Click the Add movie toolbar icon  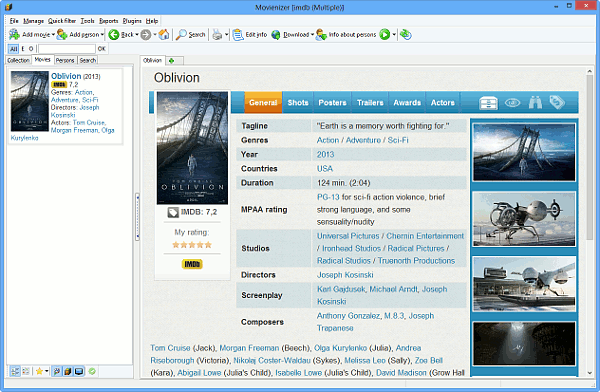[14, 34]
